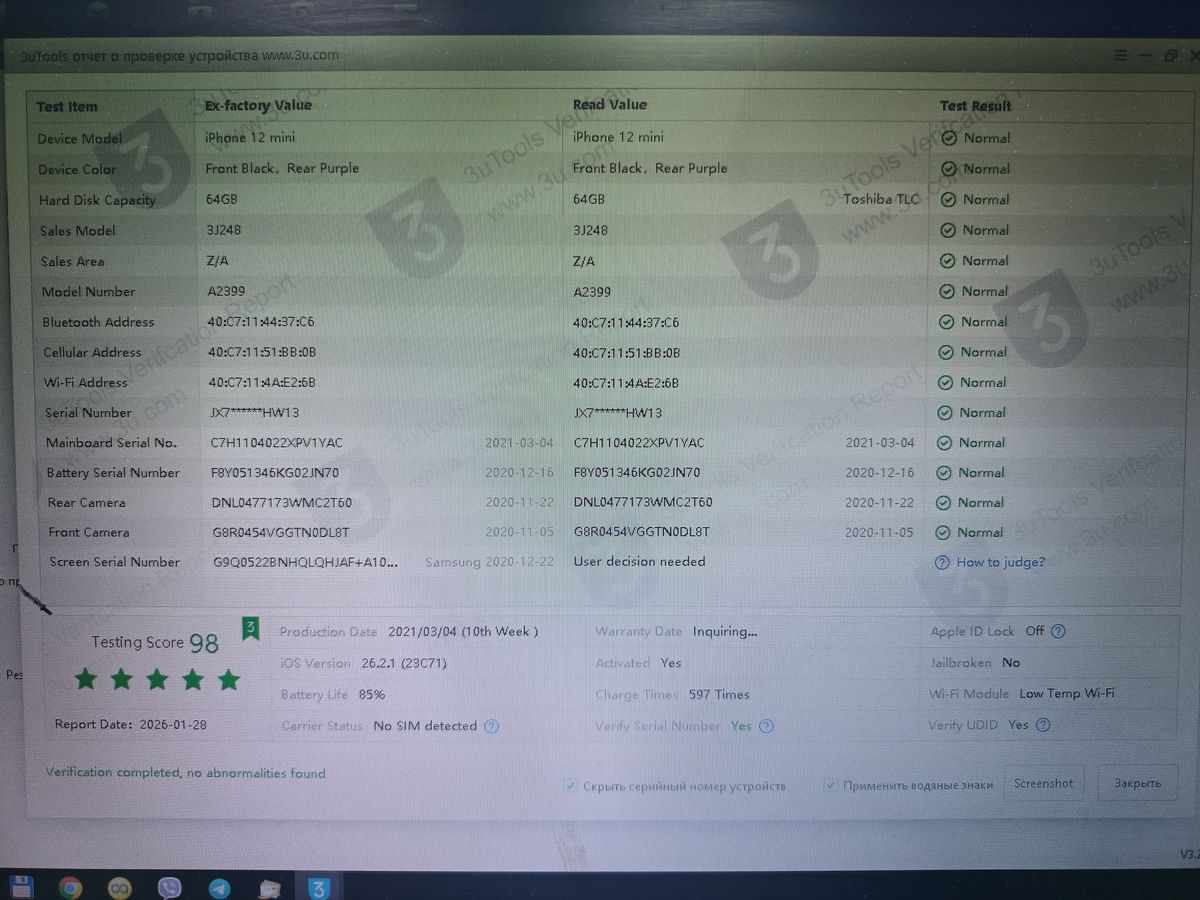
Task: Open Viber from the taskbar
Action: click(169, 887)
